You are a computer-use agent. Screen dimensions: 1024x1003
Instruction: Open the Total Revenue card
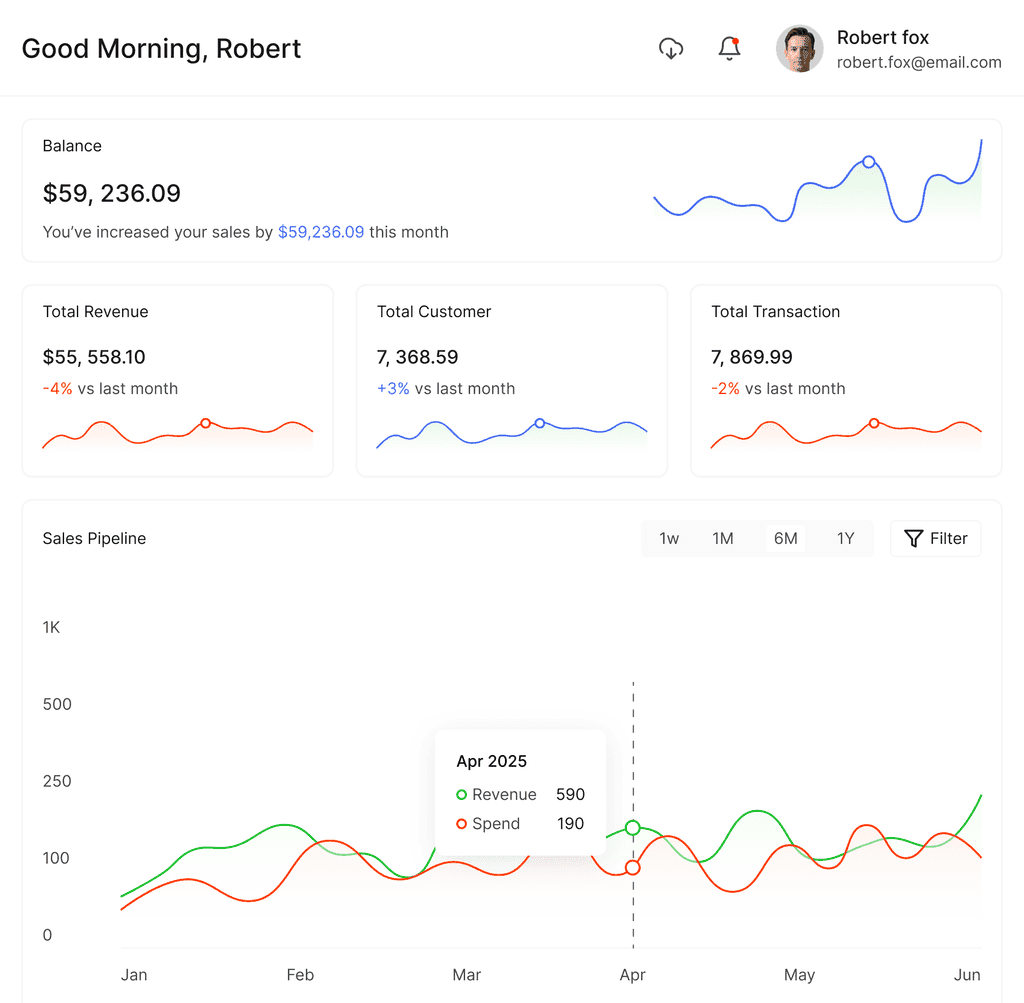[178, 381]
